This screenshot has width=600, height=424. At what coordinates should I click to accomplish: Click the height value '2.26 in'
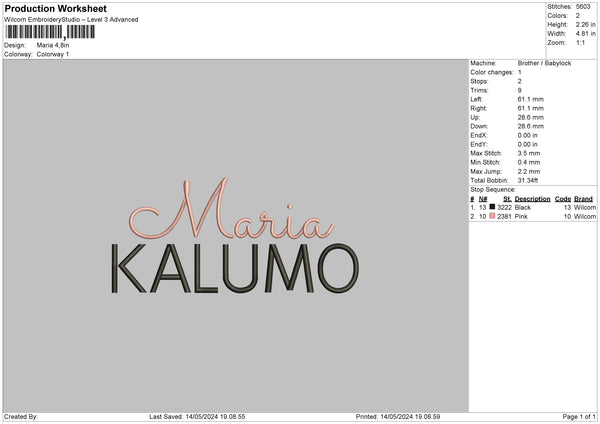[x=585, y=24]
